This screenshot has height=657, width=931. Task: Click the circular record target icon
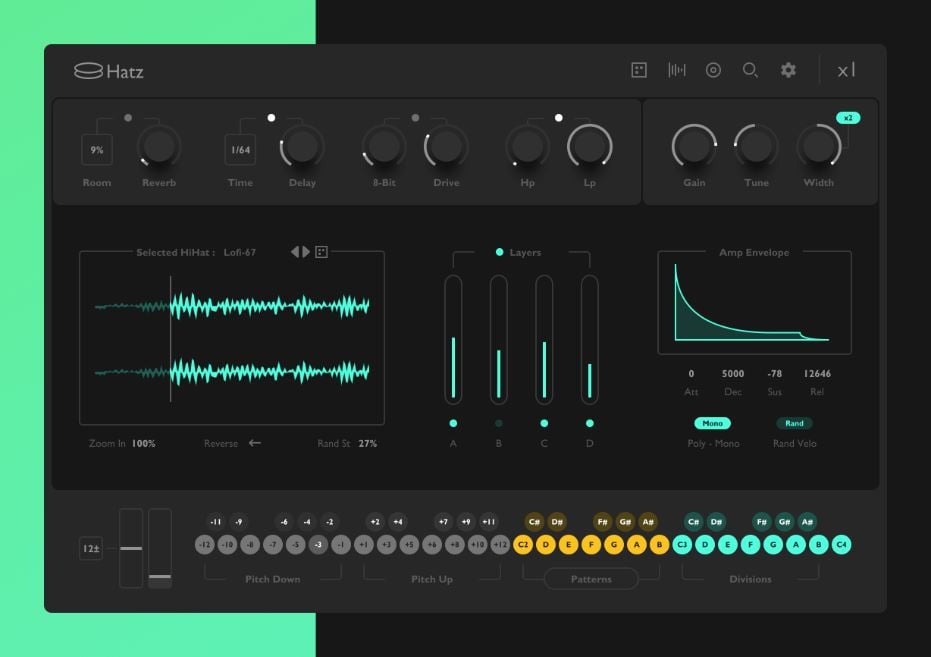[x=713, y=70]
